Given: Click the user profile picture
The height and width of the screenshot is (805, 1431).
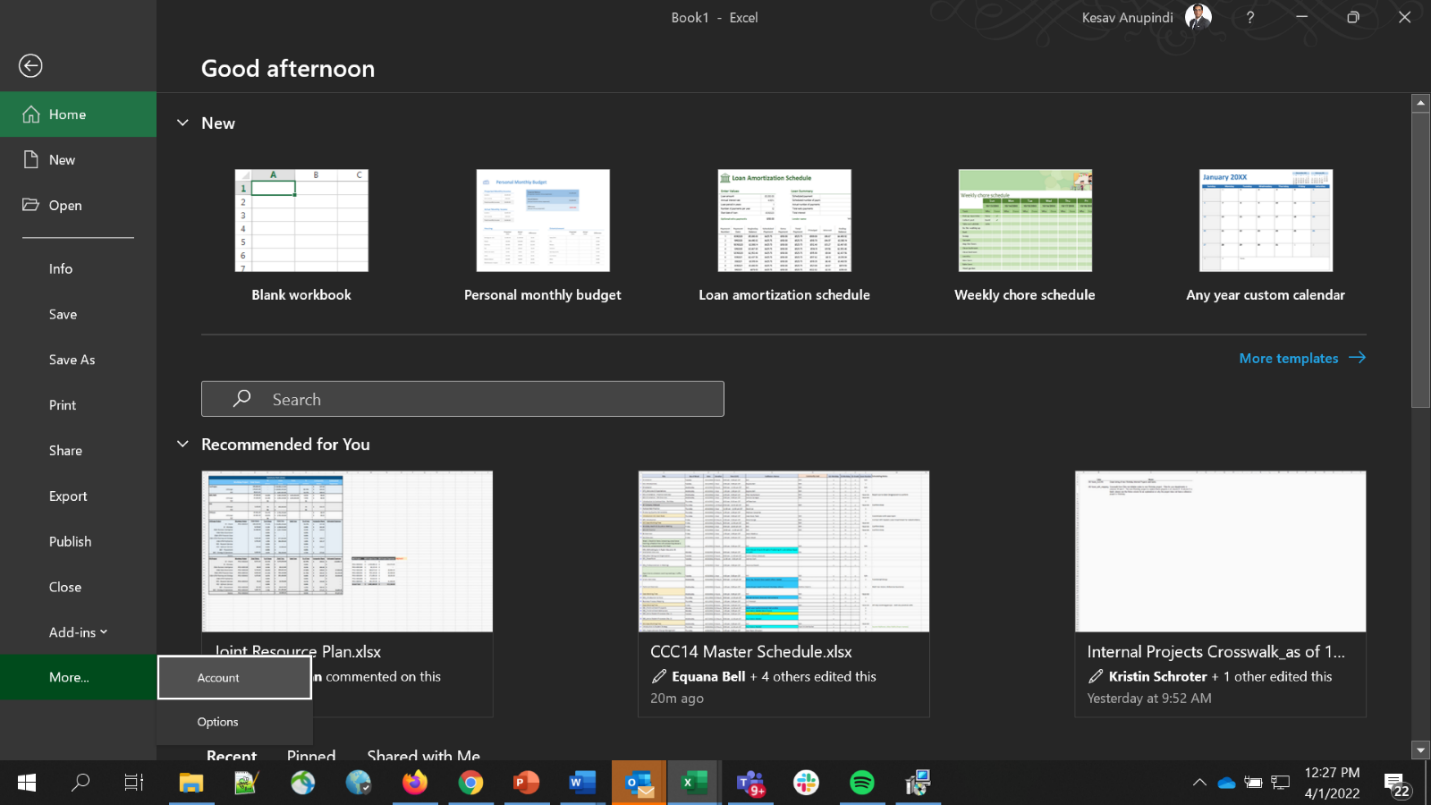Looking at the screenshot, I should (1198, 17).
